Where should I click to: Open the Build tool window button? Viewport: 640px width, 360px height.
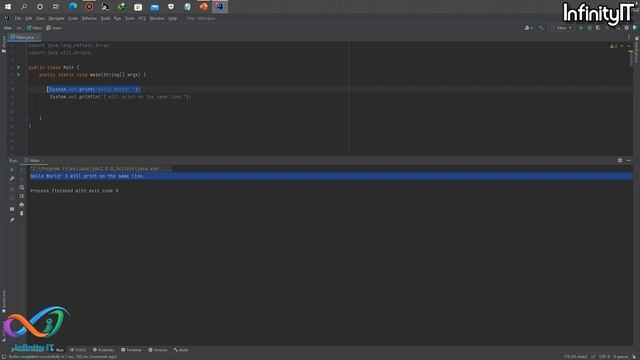181,350
